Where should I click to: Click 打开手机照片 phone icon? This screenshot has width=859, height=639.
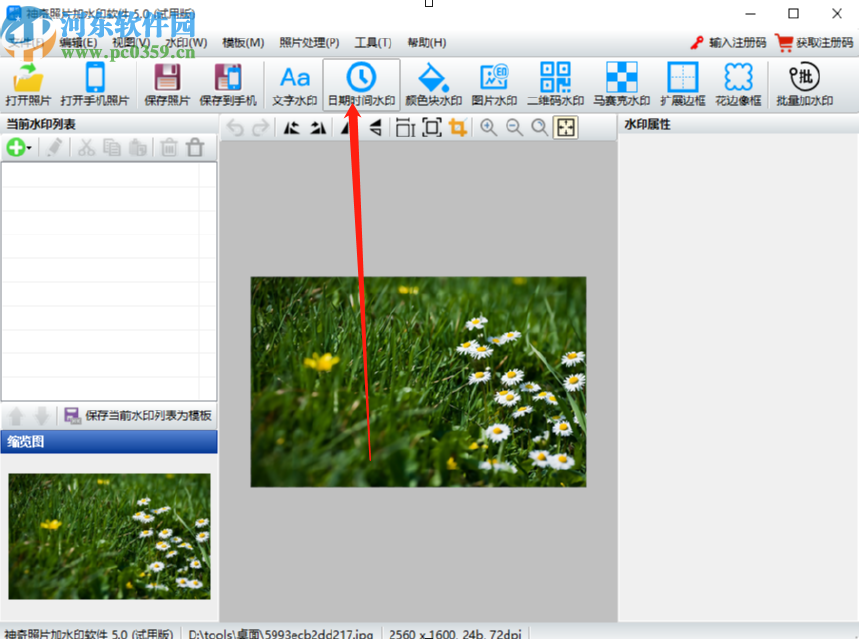click(95, 84)
